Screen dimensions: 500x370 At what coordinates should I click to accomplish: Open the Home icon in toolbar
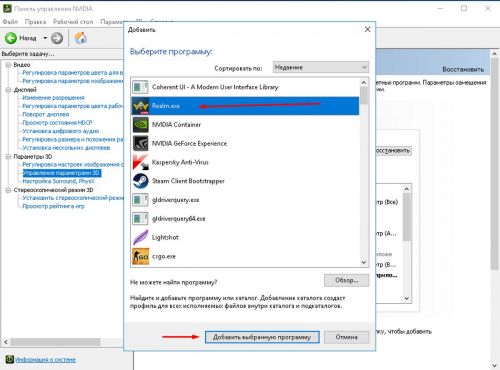pos(80,38)
